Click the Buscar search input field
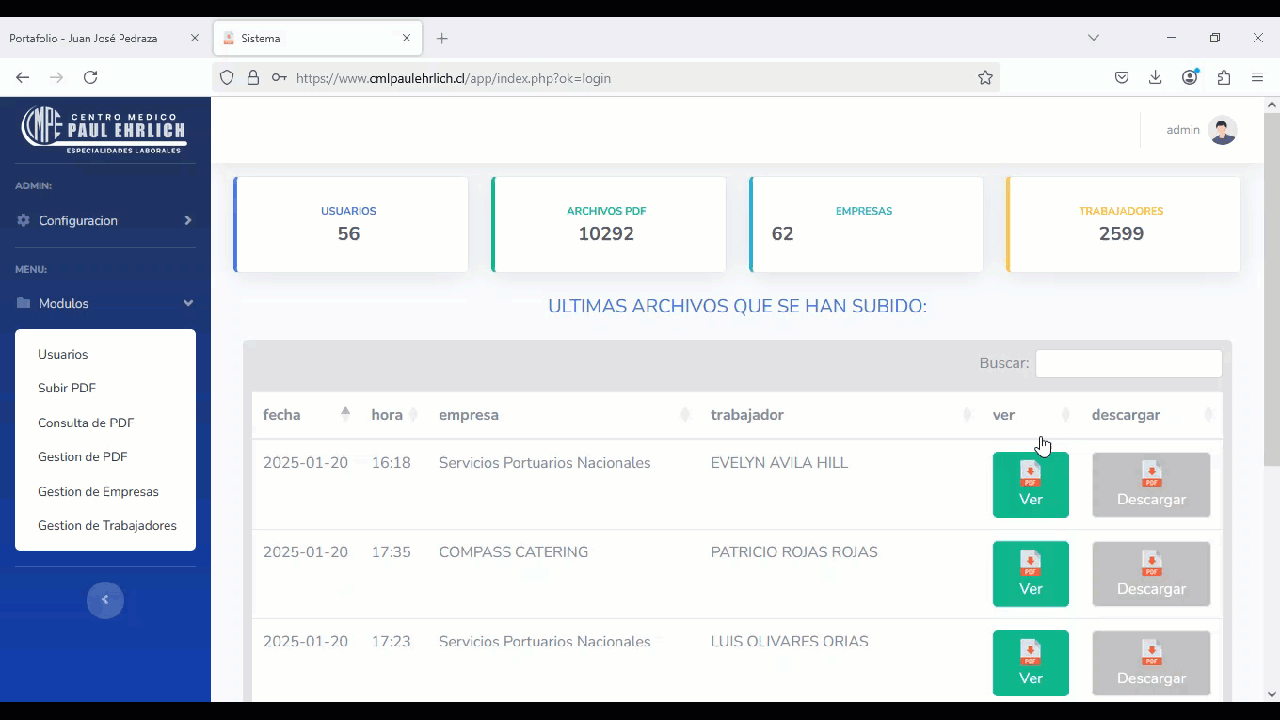 (1128, 363)
